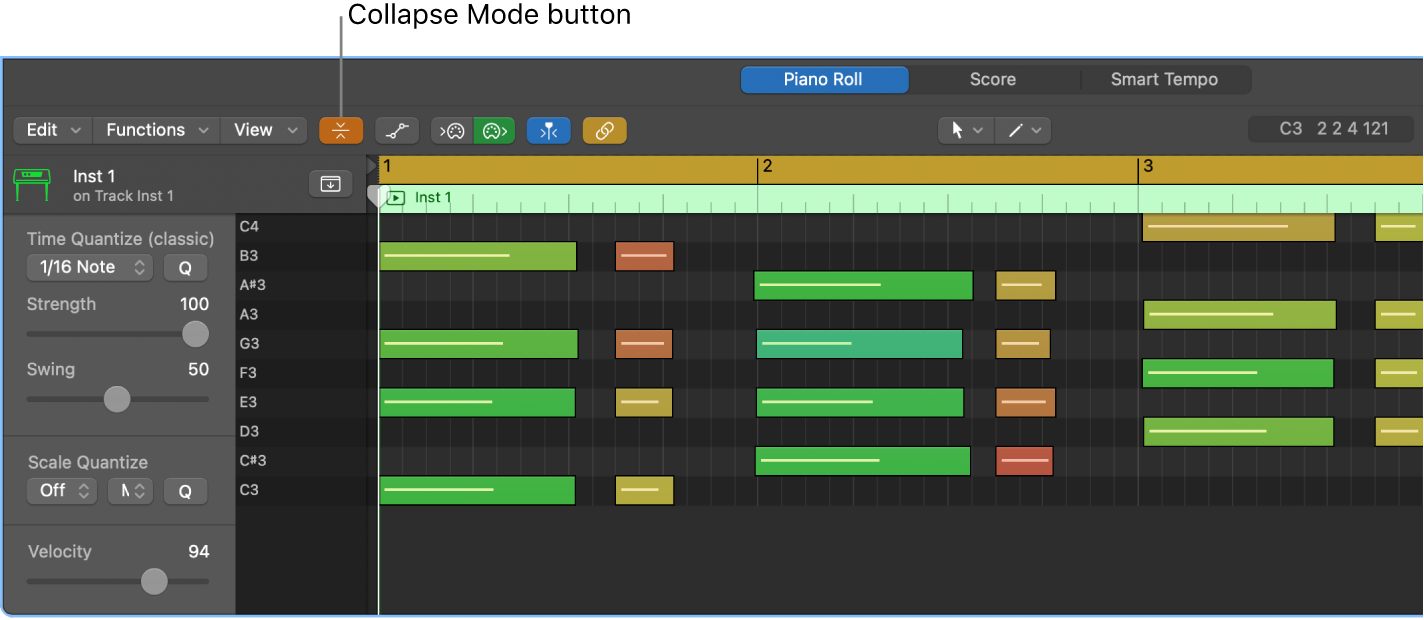The width and height of the screenshot is (1424, 620).
Task: Select the long green C3 note in bar 1
Action: point(477,490)
